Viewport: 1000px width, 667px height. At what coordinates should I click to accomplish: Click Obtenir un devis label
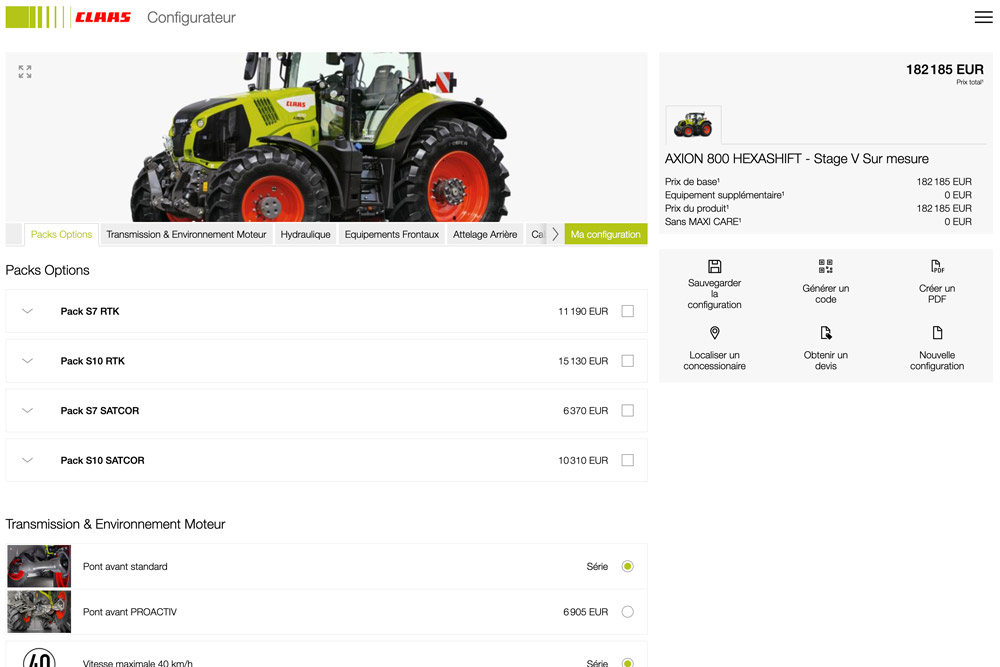coord(825,360)
